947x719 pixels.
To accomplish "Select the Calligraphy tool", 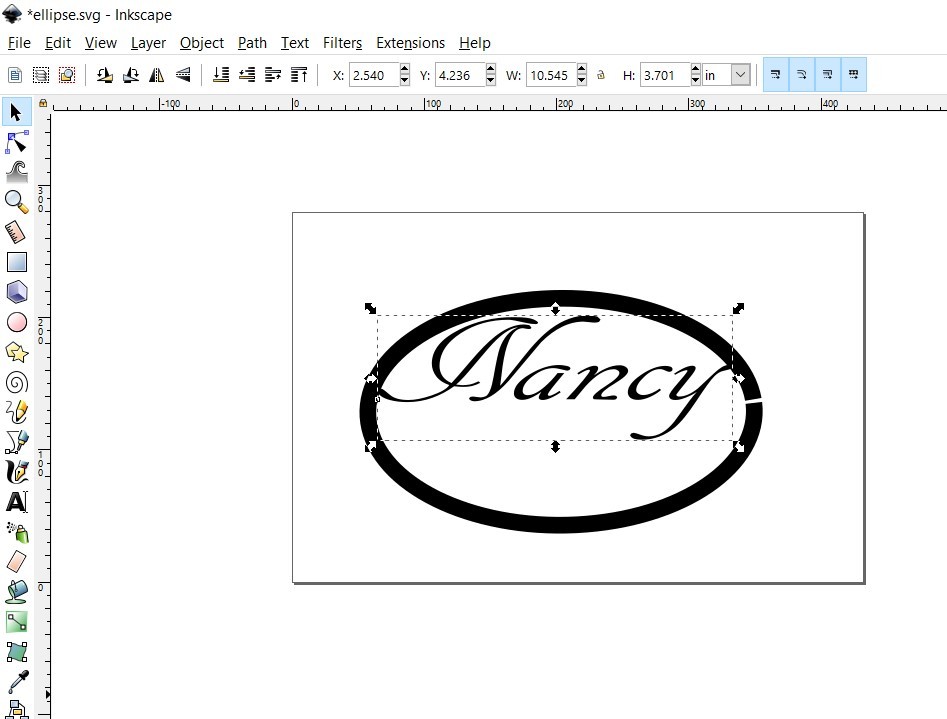I will pyautogui.click(x=16, y=472).
